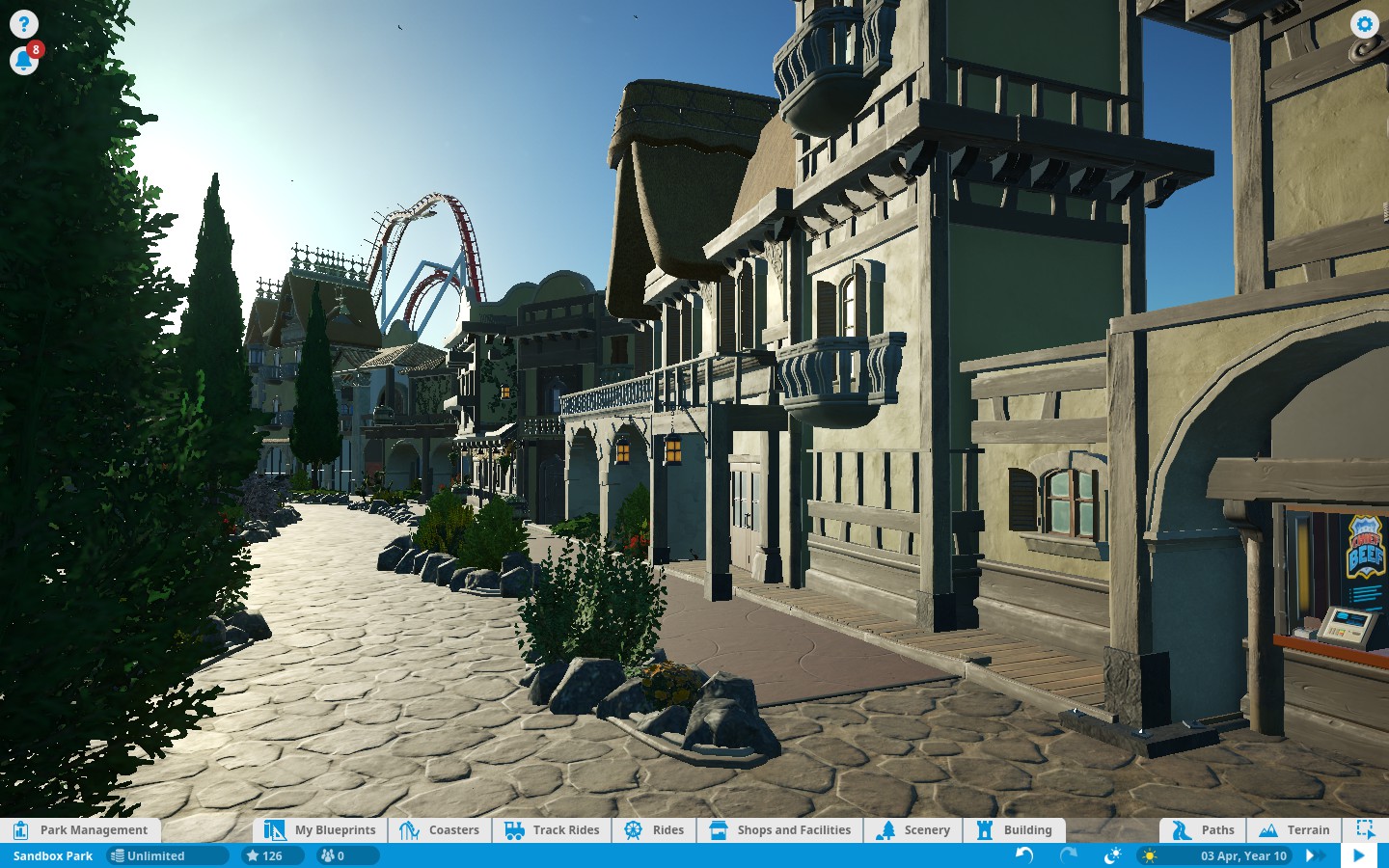The image size is (1389, 868).
Task: Open the Park Management tab
Action: pos(81,830)
